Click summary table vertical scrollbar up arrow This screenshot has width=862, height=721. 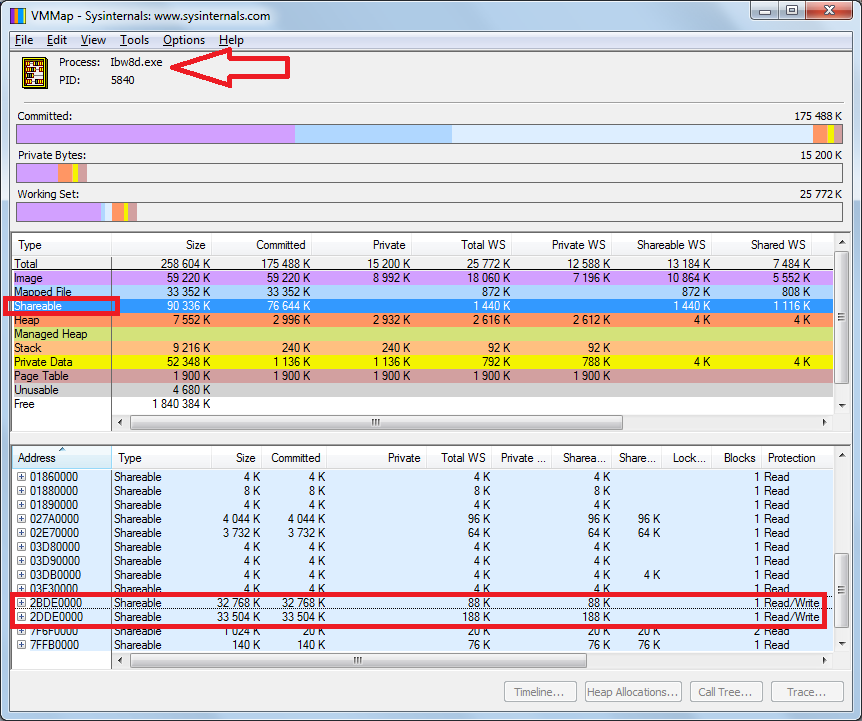click(841, 242)
